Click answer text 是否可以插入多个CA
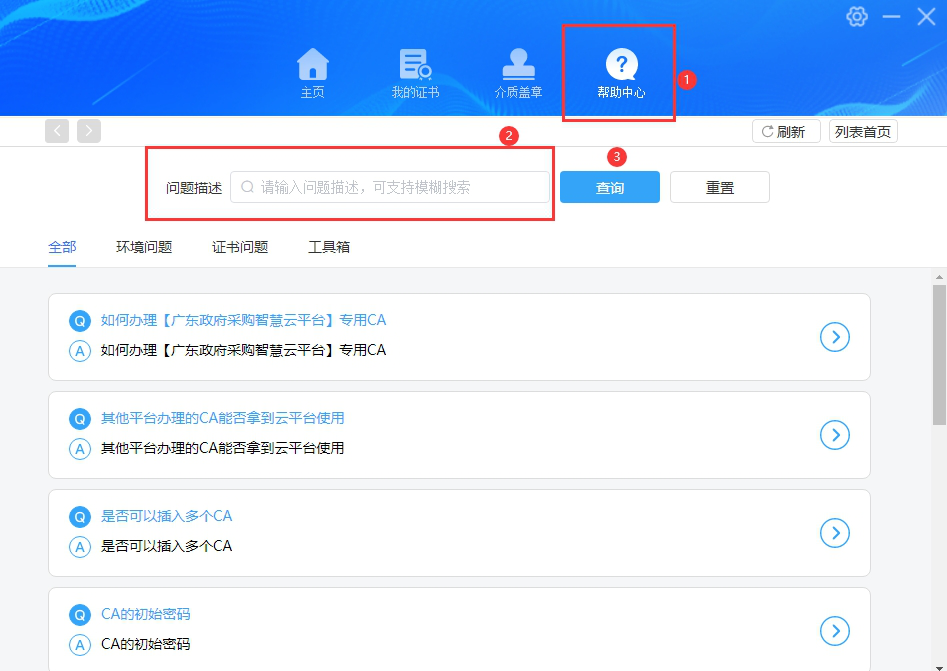This screenshot has width=947, height=671. click(x=166, y=546)
